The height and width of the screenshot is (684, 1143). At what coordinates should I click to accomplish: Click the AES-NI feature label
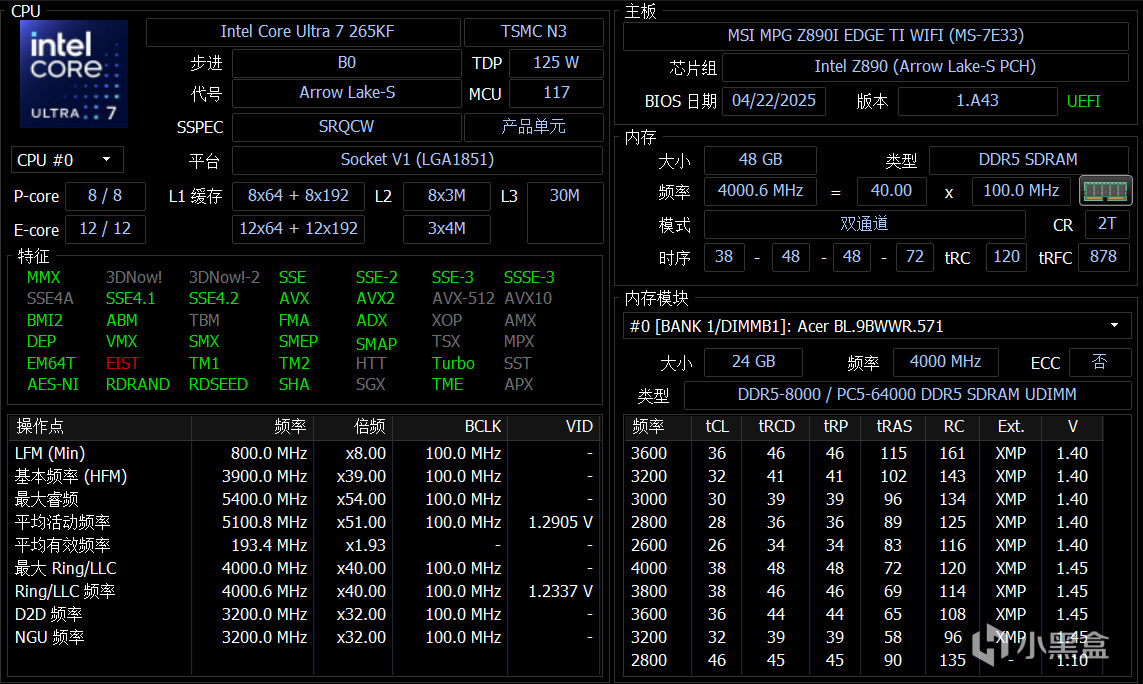(x=52, y=384)
